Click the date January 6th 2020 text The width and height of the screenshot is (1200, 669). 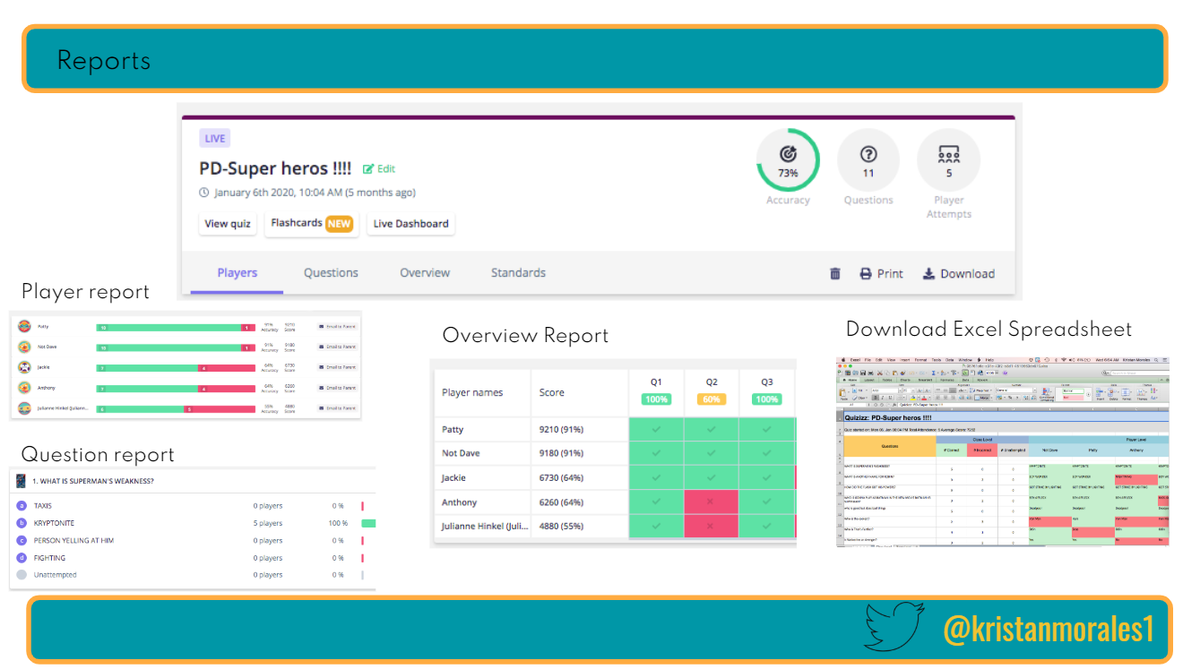point(315,193)
